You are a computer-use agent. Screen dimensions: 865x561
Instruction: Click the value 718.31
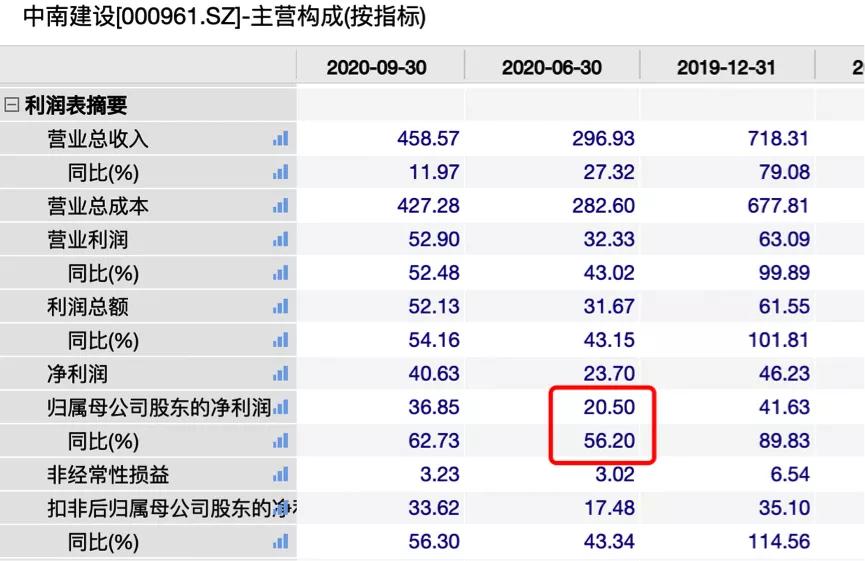point(778,138)
